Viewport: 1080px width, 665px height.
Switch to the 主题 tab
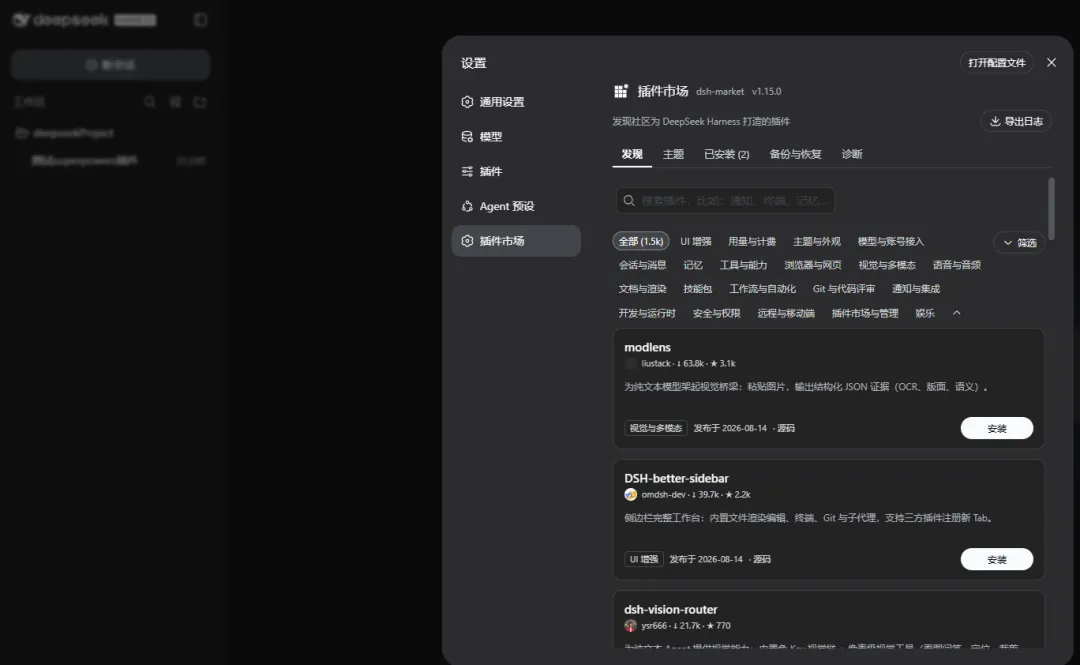click(673, 154)
